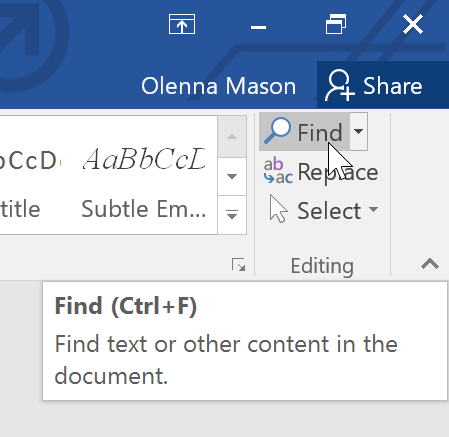449x437 pixels.
Task: Expand the Styles gallery More button
Action: 232,214
